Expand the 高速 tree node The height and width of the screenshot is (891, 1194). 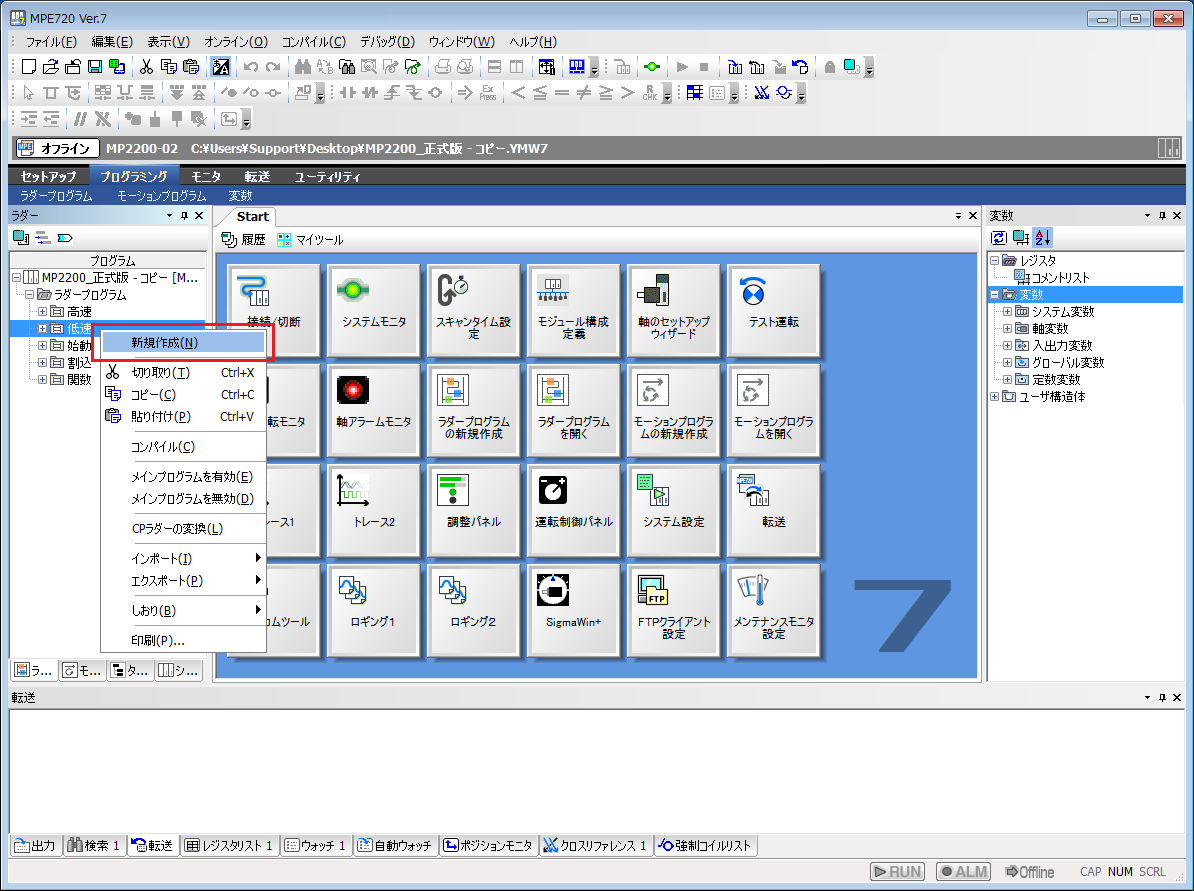coord(43,312)
